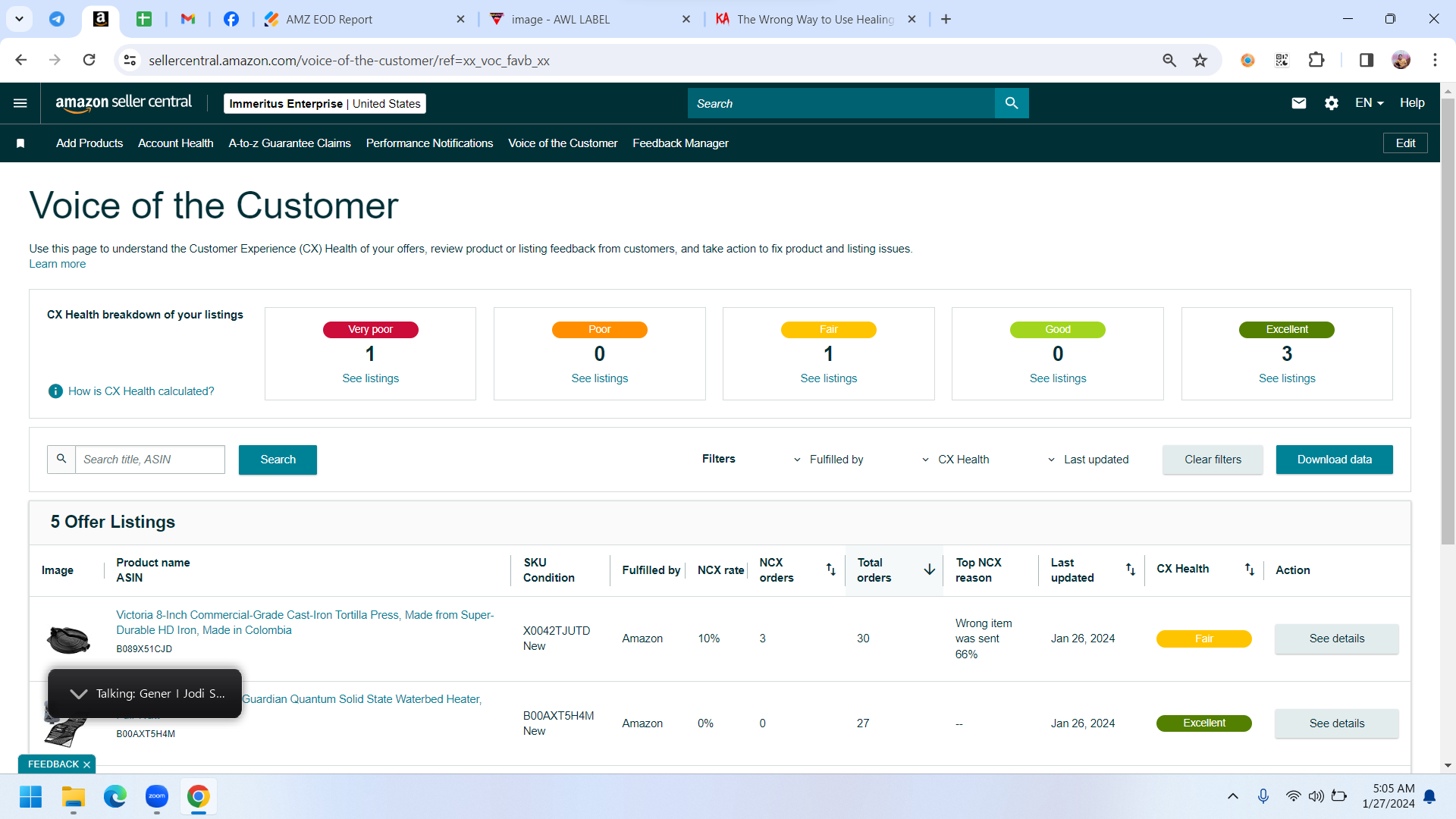This screenshot has width=1456, height=819.
Task: Click the Seller Central header search field
Action: tap(841, 103)
